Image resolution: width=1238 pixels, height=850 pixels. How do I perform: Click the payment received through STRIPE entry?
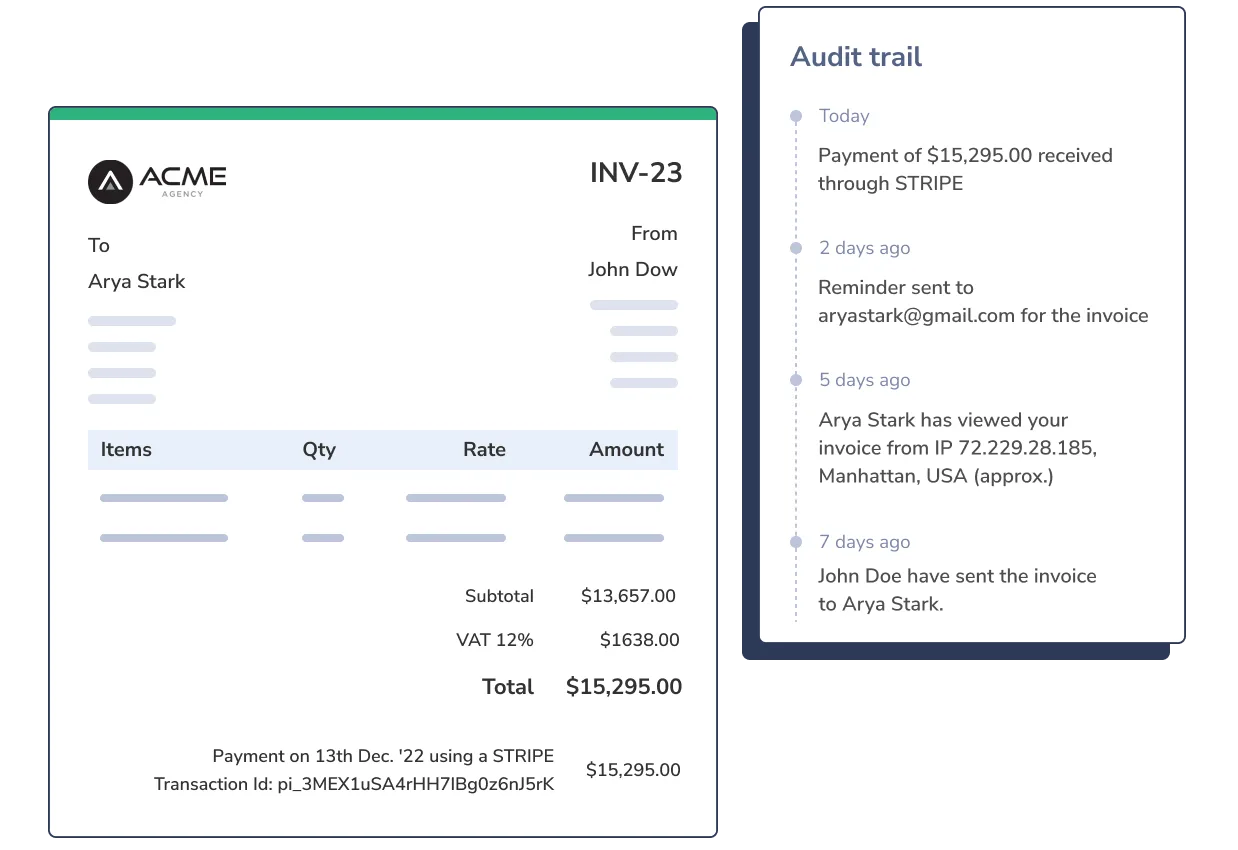(x=965, y=169)
